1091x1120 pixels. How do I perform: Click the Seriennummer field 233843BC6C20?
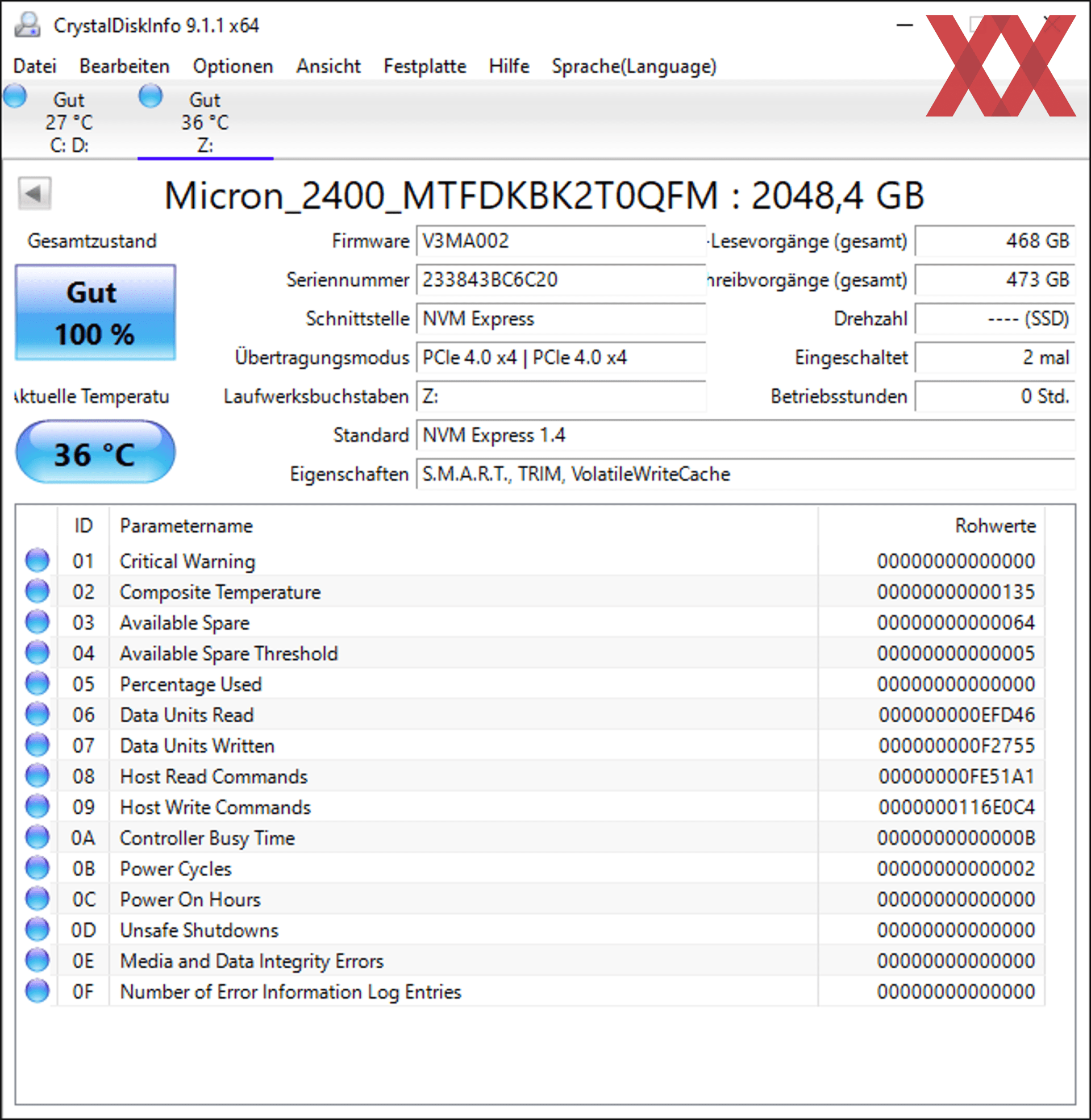[x=561, y=280]
